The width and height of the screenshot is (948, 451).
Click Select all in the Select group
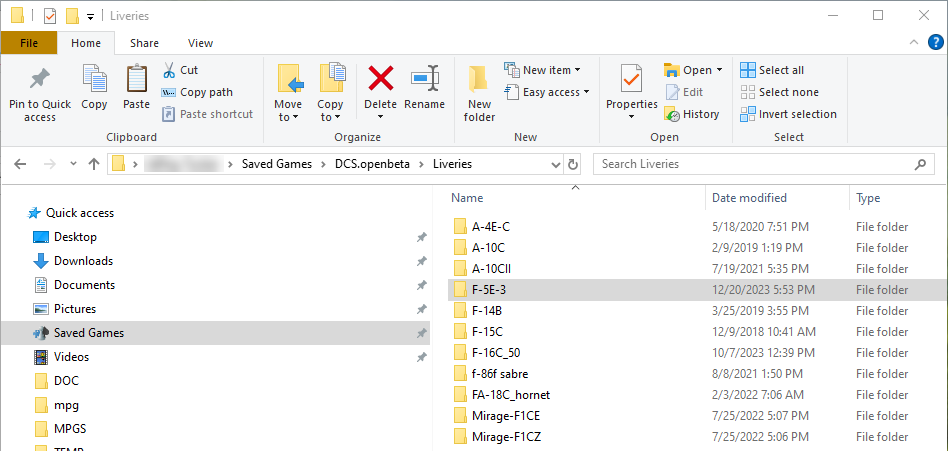coord(772,70)
